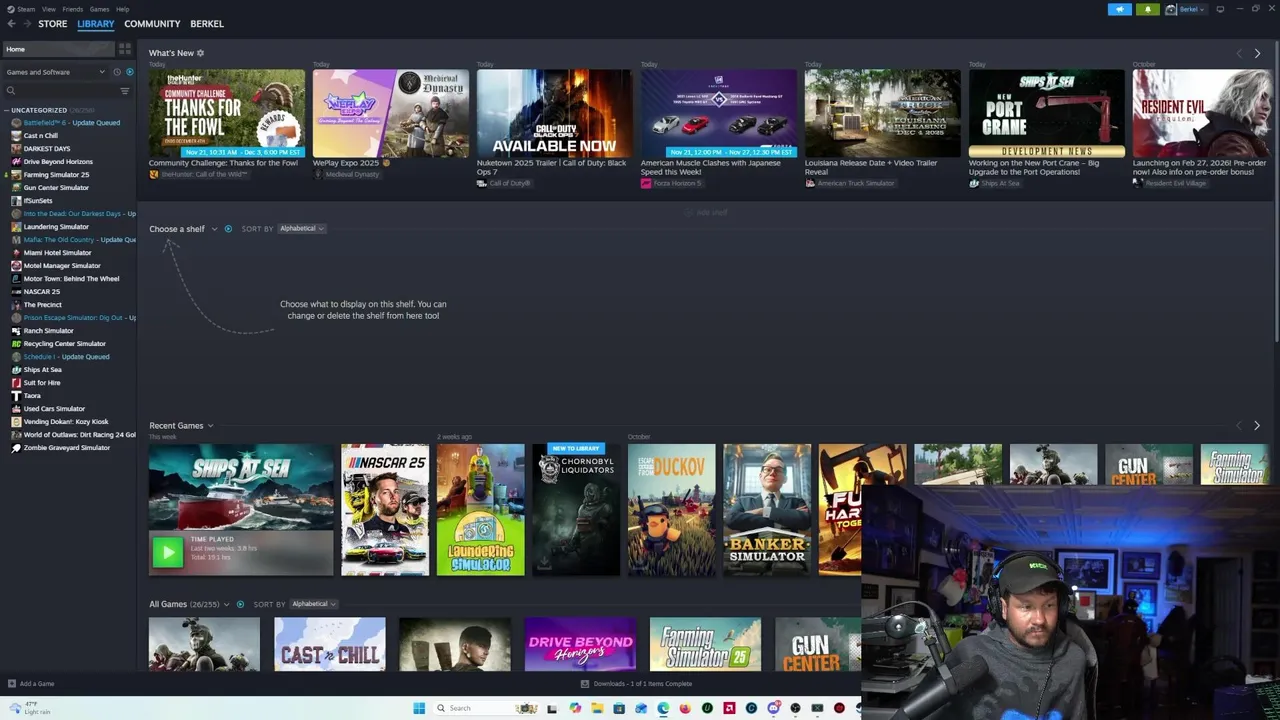Click the library search field
1280x720 pixels.
[x=60, y=91]
